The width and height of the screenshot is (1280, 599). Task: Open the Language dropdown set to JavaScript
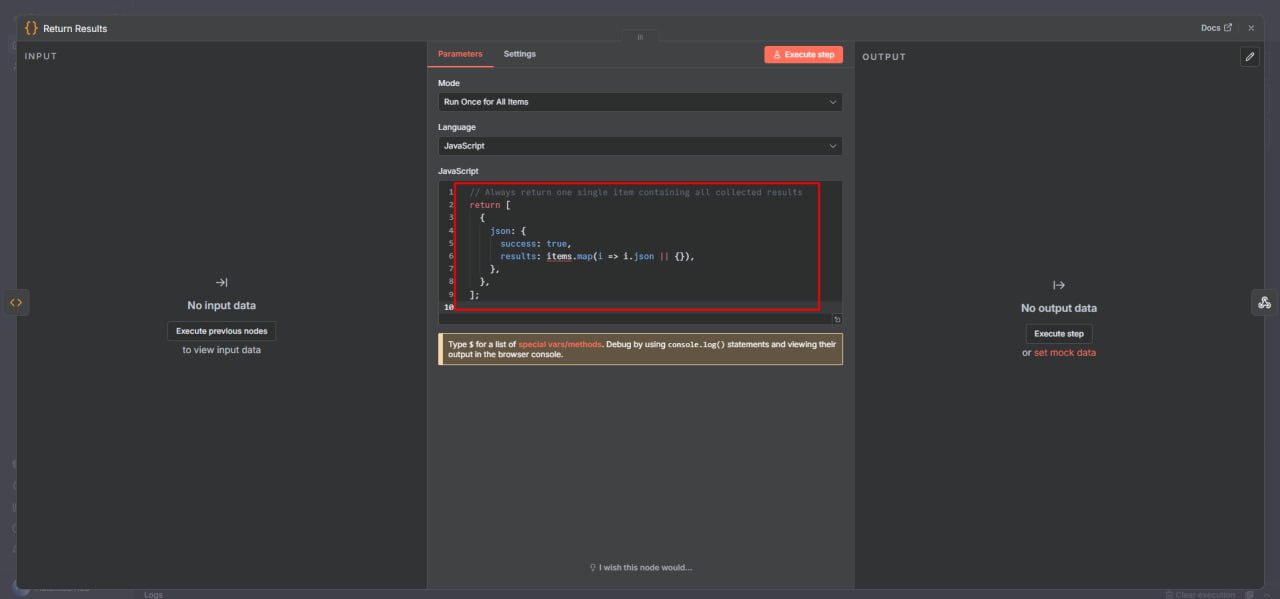pyautogui.click(x=639, y=145)
